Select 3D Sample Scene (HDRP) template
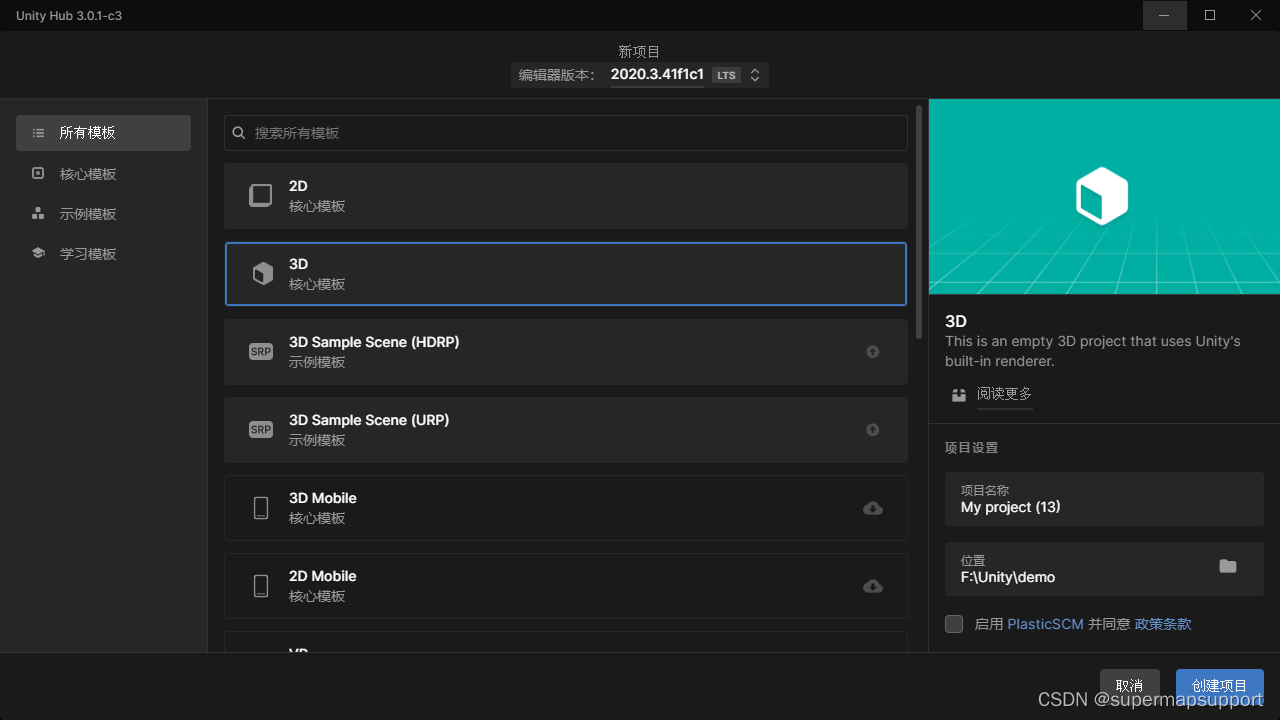Image resolution: width=1280 pixels, height=720 pixels. point(566,352)
